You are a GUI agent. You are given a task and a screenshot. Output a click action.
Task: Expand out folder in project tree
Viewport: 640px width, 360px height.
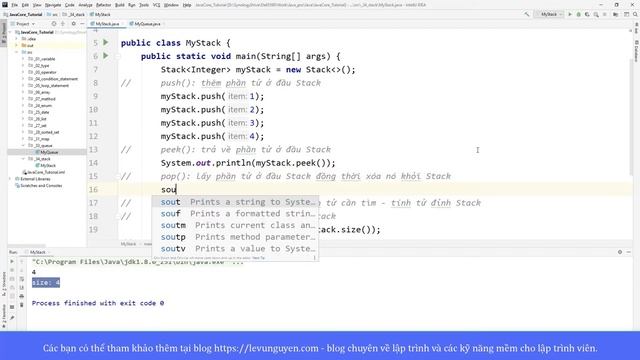pyautogui.click(x=17, y=45)
